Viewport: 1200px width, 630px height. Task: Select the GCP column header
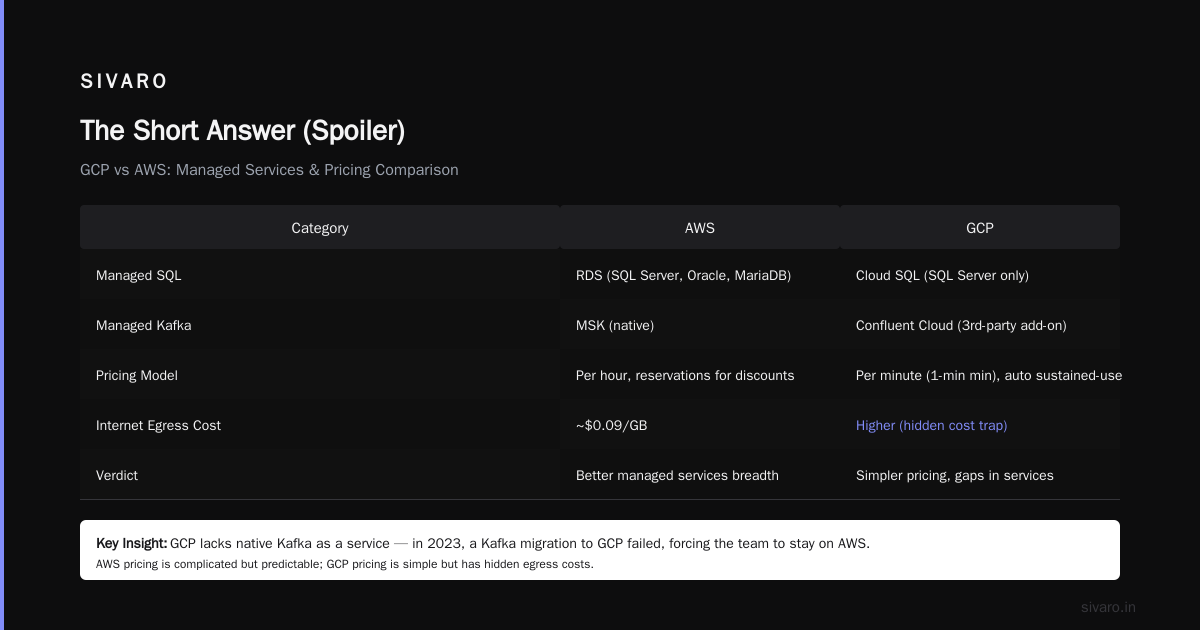pyautogui.click(x=980, y=228)
